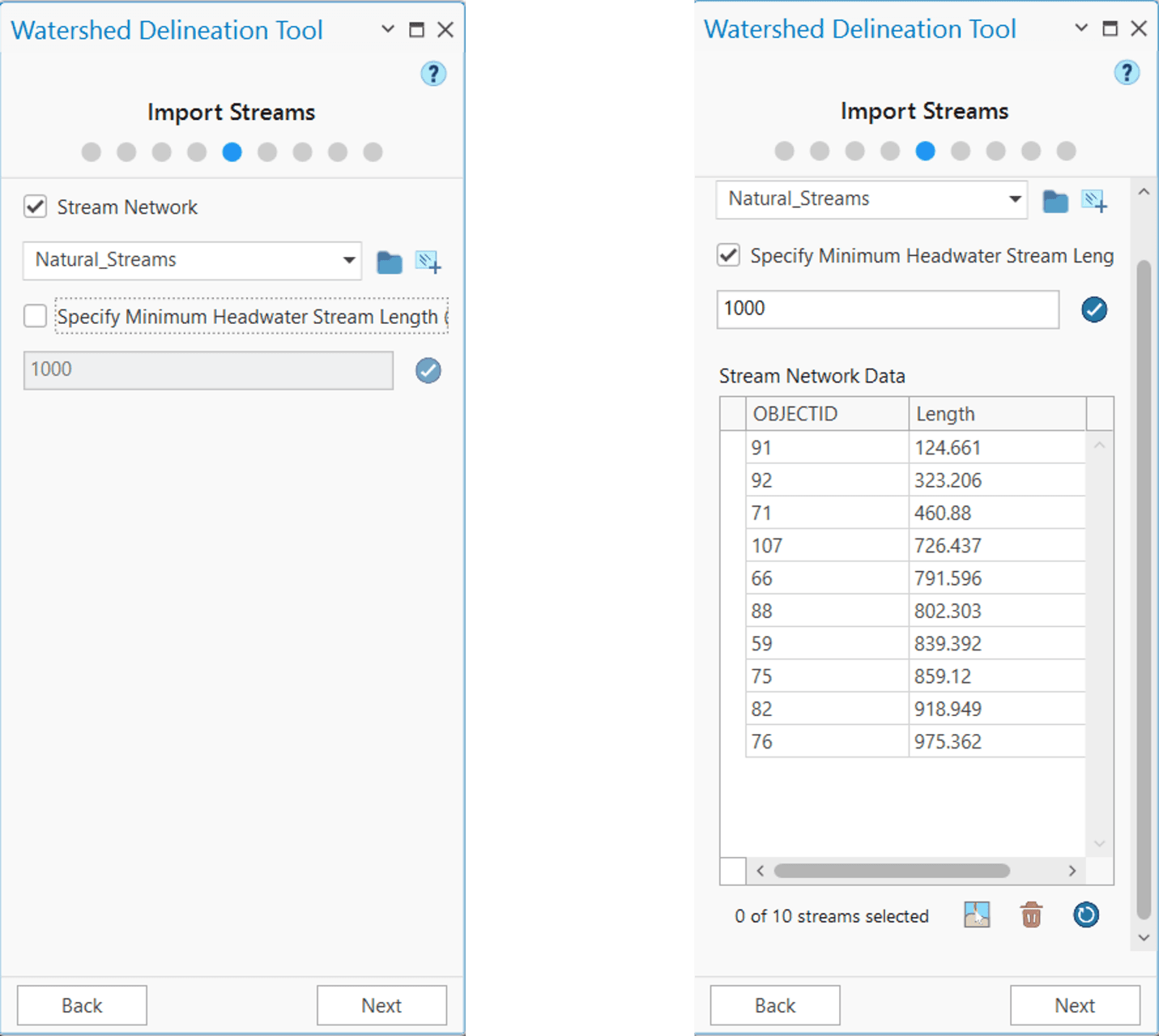Click the fifth wizard step indicator dot
This screenshot has width=1159, height=1036.
[232, 151]
